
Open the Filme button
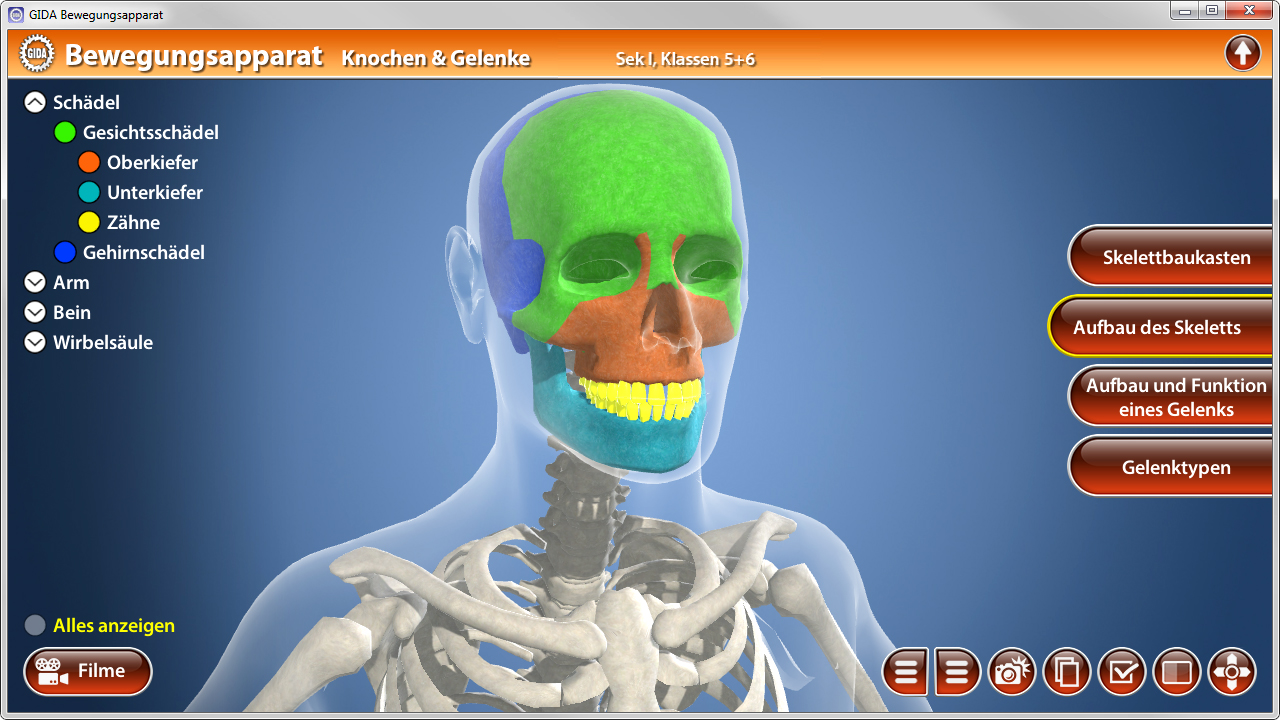(88, 672)
